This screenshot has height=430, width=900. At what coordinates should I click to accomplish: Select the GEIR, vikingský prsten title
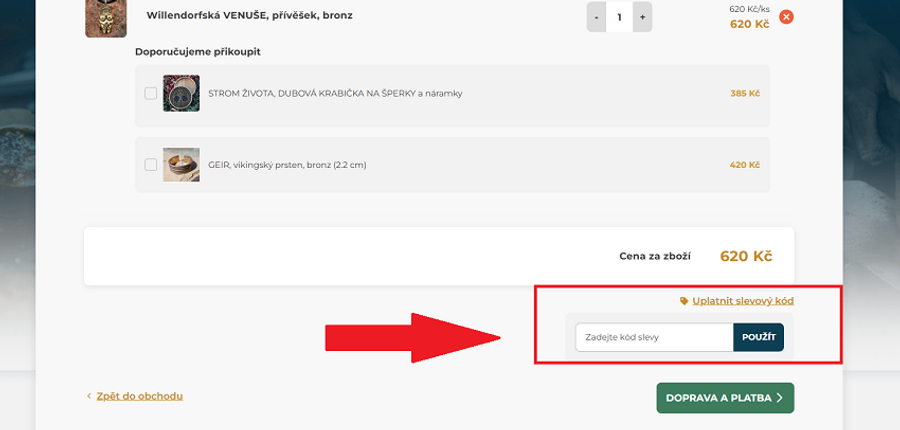287,164
